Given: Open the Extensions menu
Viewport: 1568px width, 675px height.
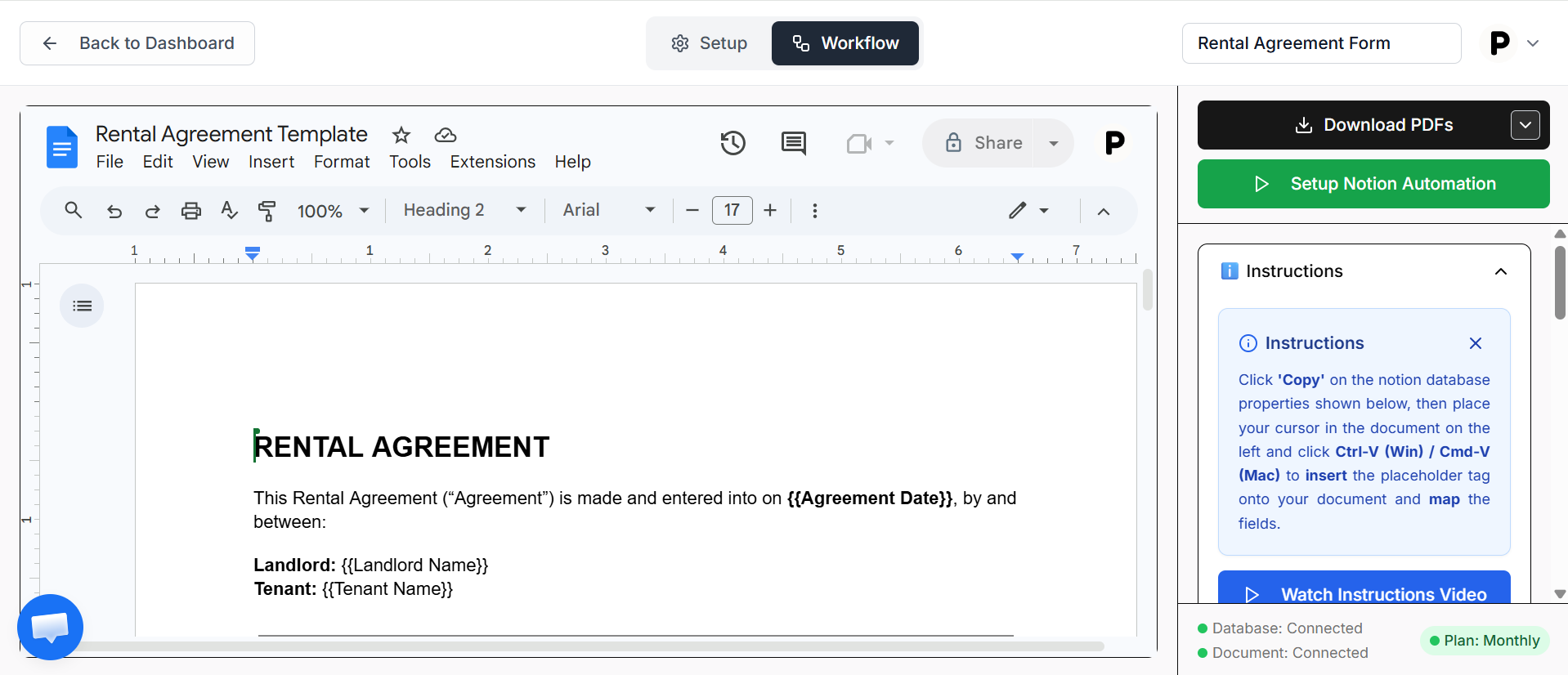Looking at the screenshot, I should pos(492,162).
